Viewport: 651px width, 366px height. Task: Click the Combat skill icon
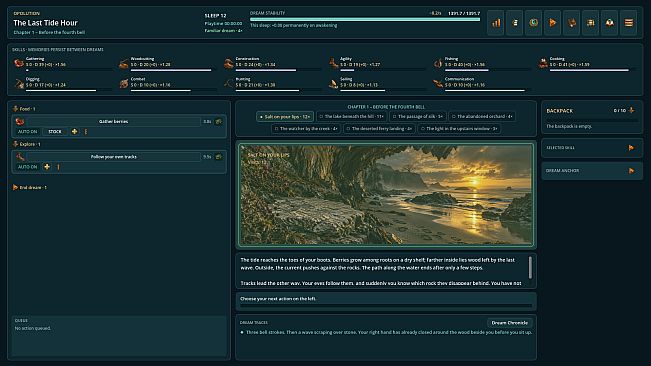(124, 83)
